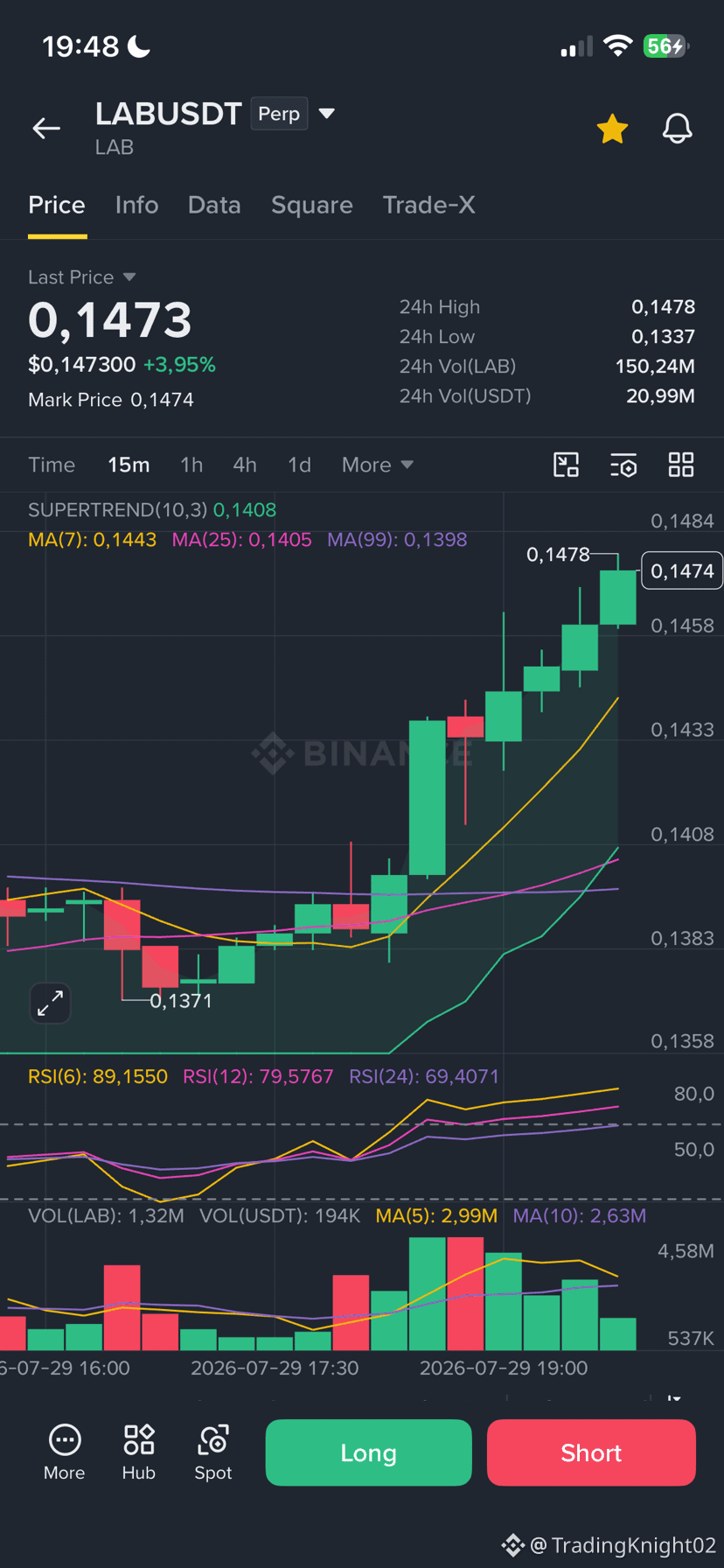Switch to the Info tab
Image resolution: width=724 pixels, height=1568 pixels.
pyautogui.click(x=136, y=205)
